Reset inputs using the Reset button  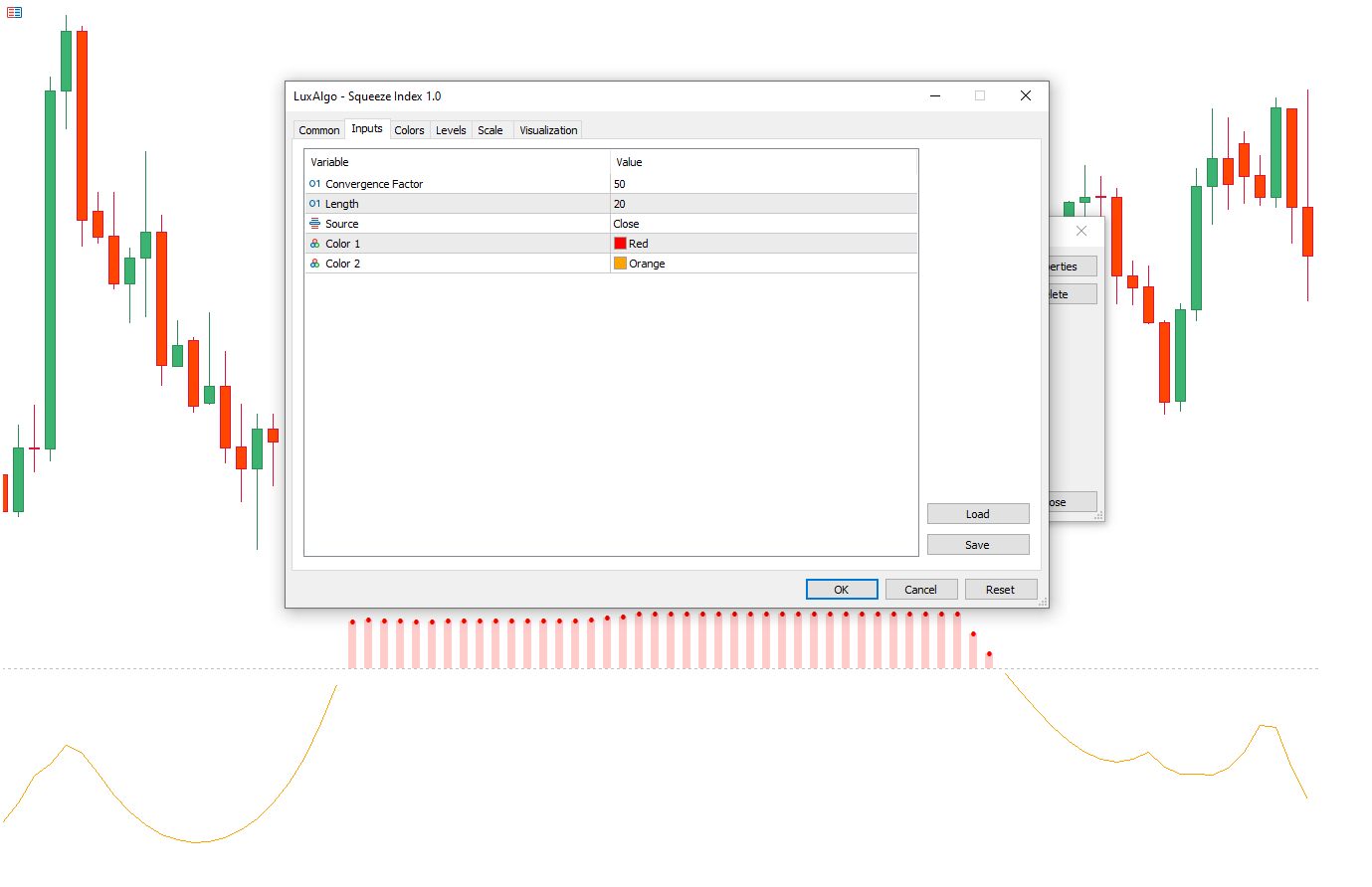point(1000,590)
